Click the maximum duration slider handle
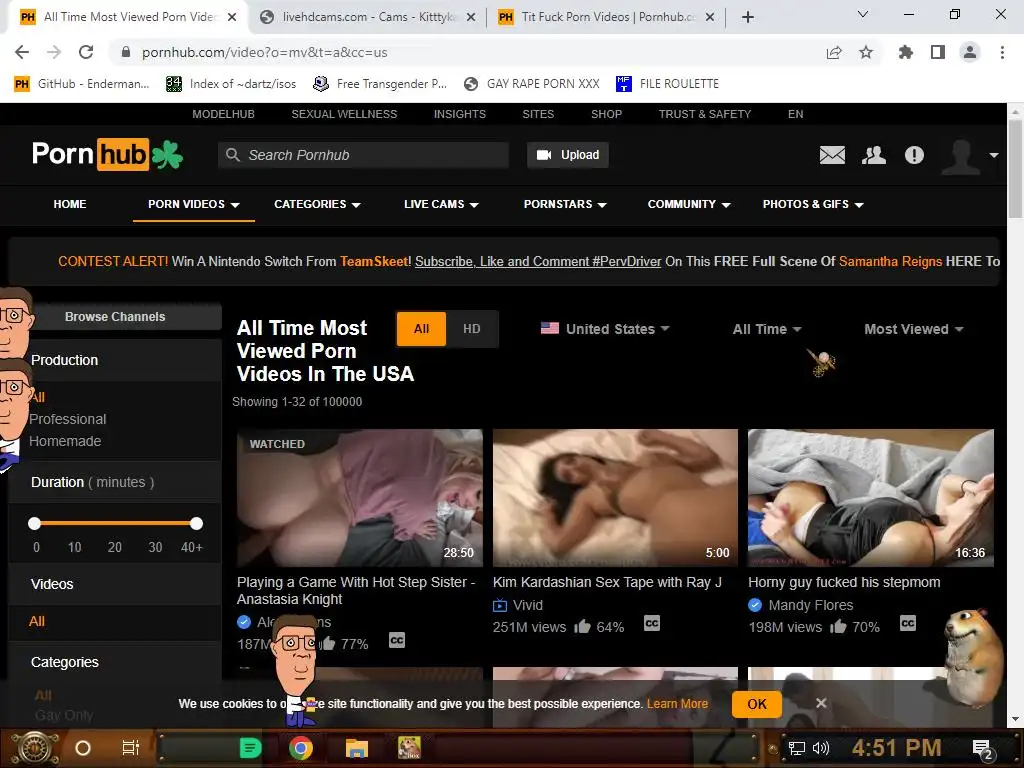The height and width of the screenshot is (768, 1024). 197,523
